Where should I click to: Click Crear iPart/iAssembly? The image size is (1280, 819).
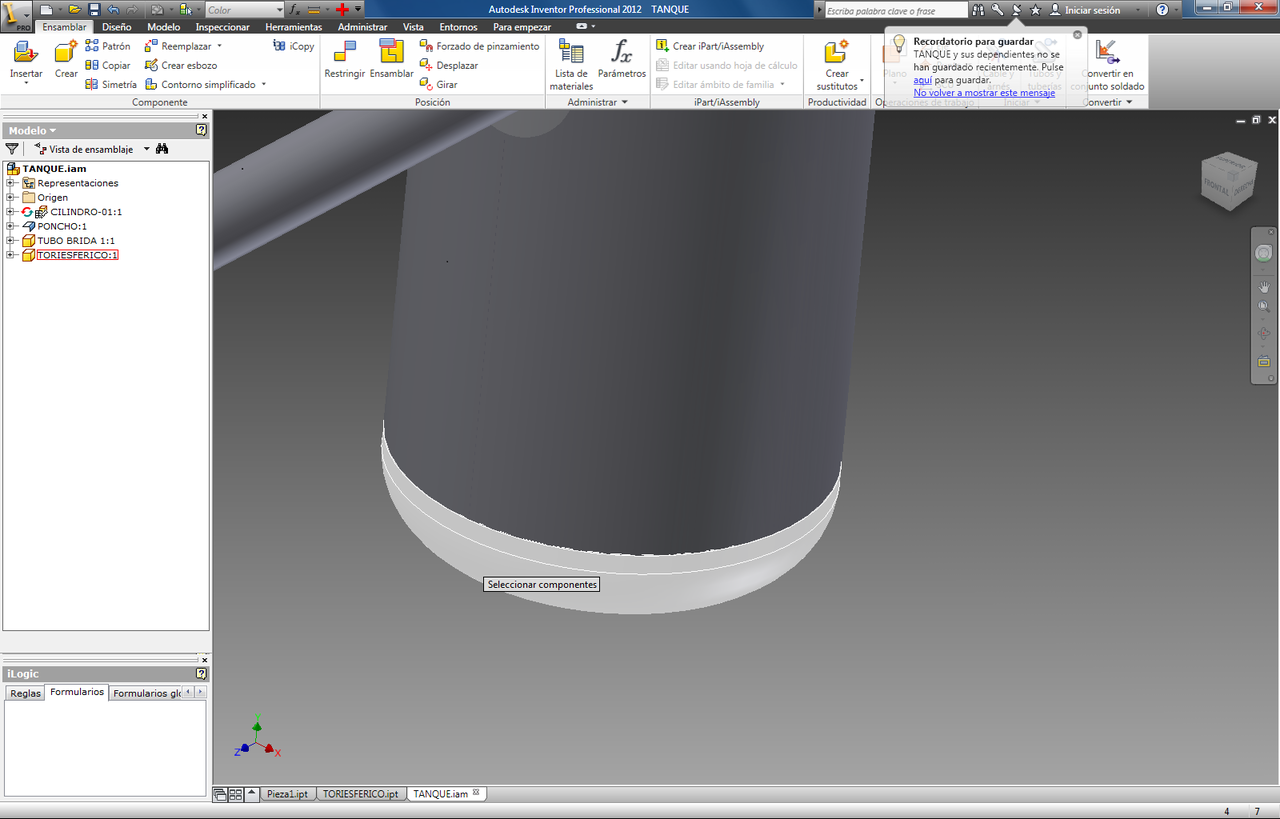pyautogui.click(x=710, y=46)
